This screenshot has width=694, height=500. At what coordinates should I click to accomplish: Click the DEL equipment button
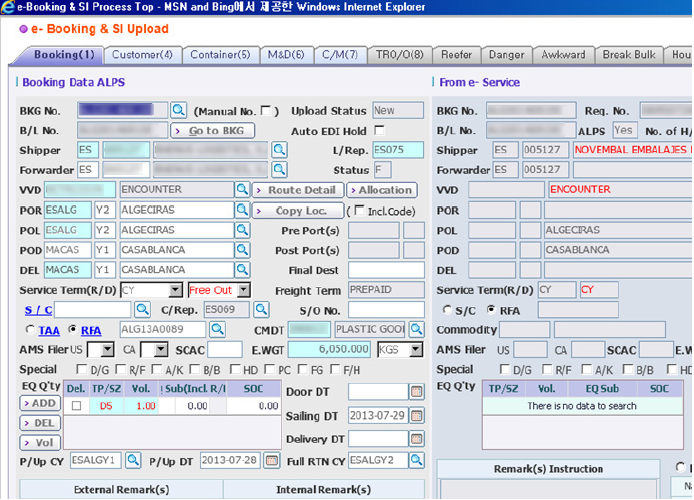pos(40,423)
